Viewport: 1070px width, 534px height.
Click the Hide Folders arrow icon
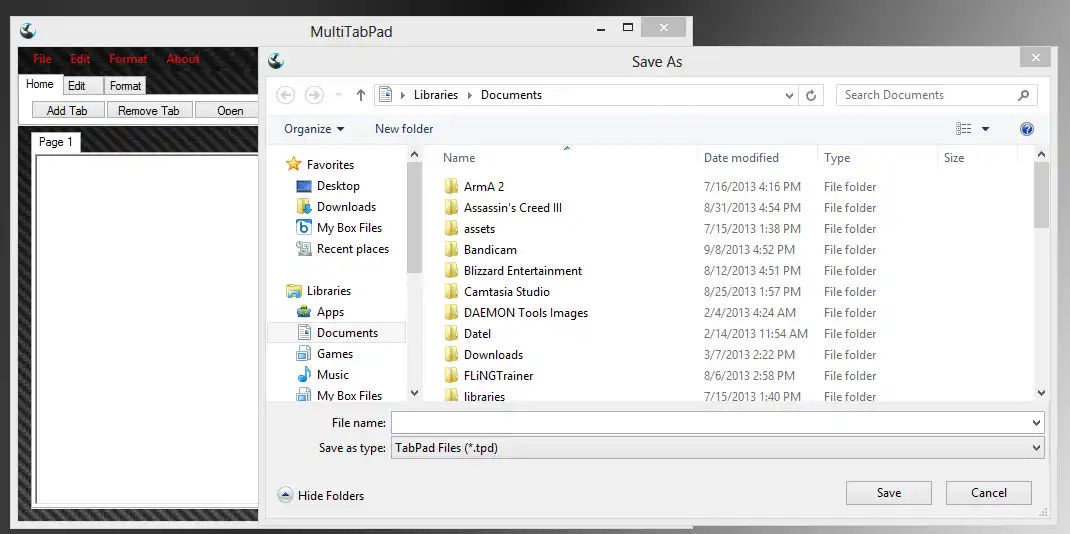click(285, 496)
